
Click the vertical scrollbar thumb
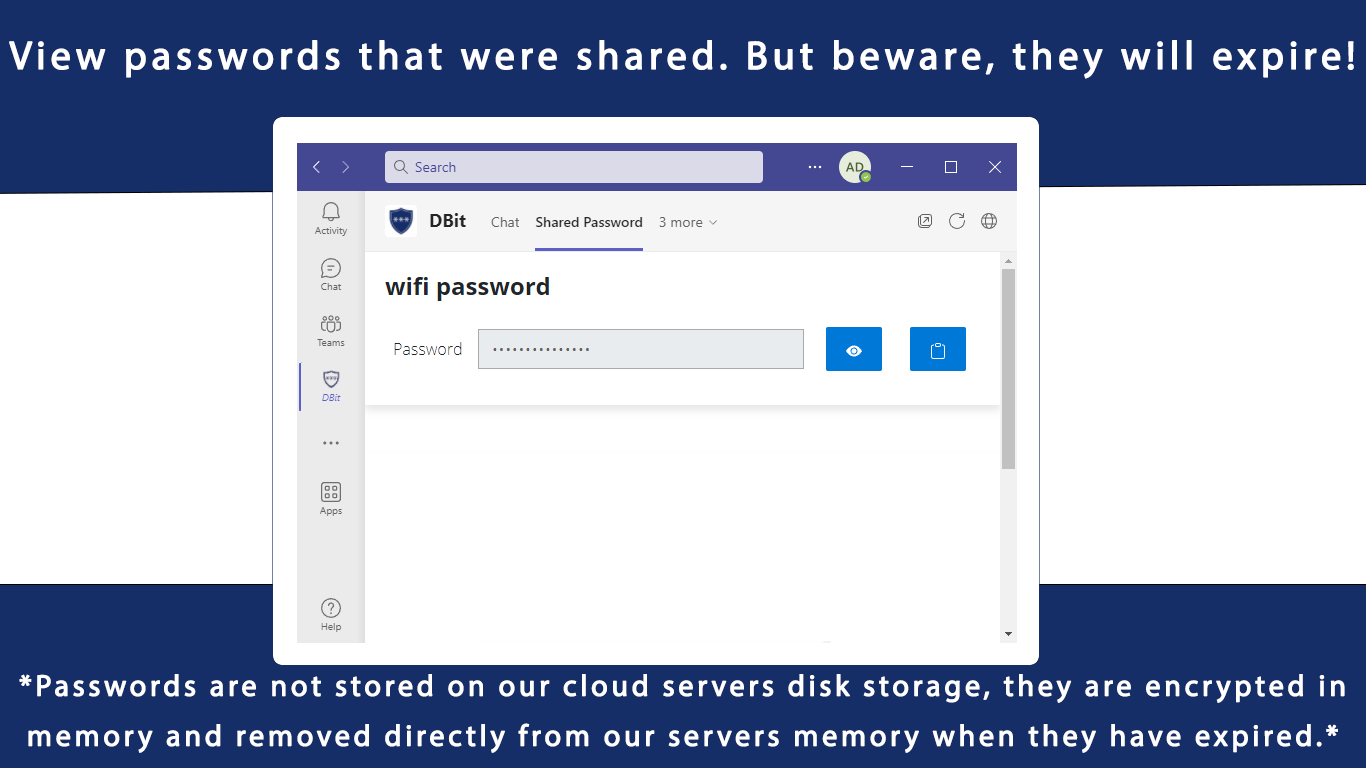coord(1008,368)
